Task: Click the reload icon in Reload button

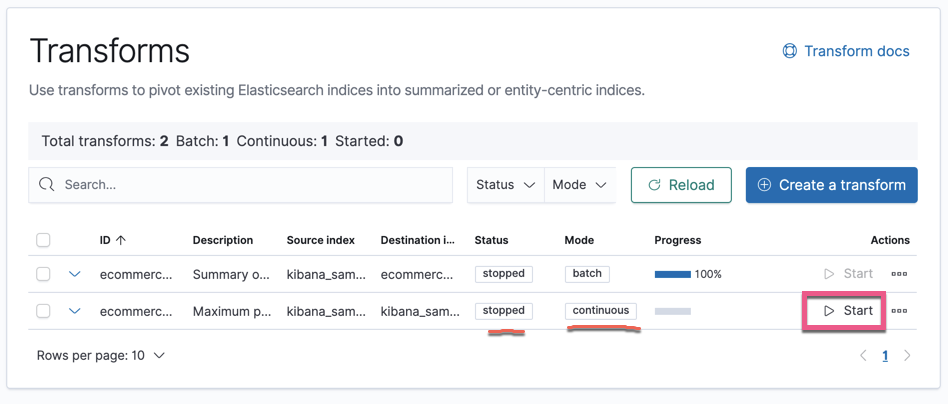Action: pos(655,185)
